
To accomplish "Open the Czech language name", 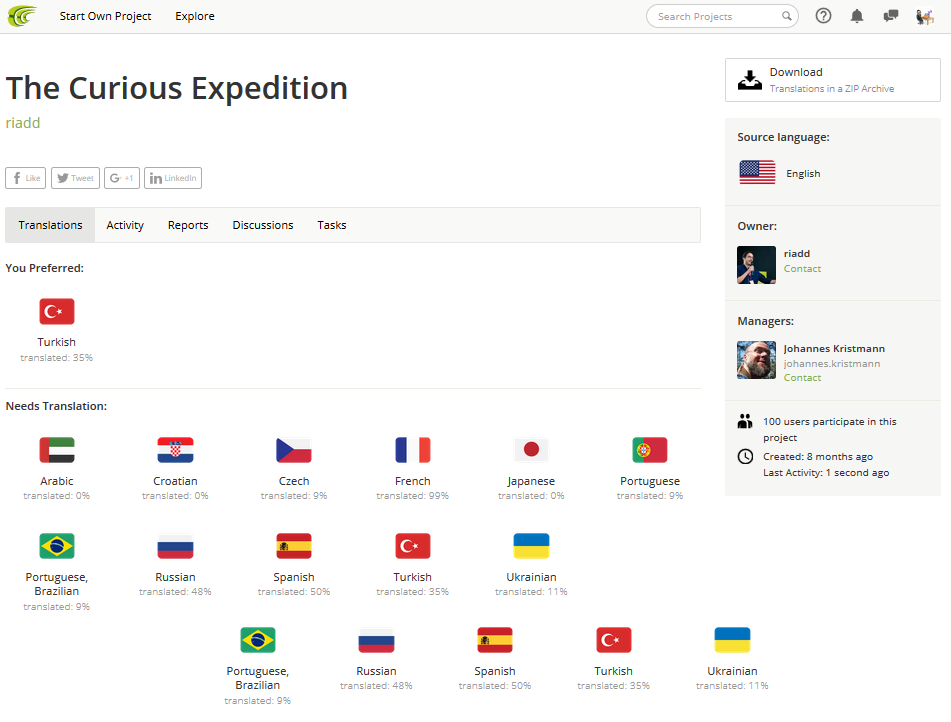I will click(294, 481).
